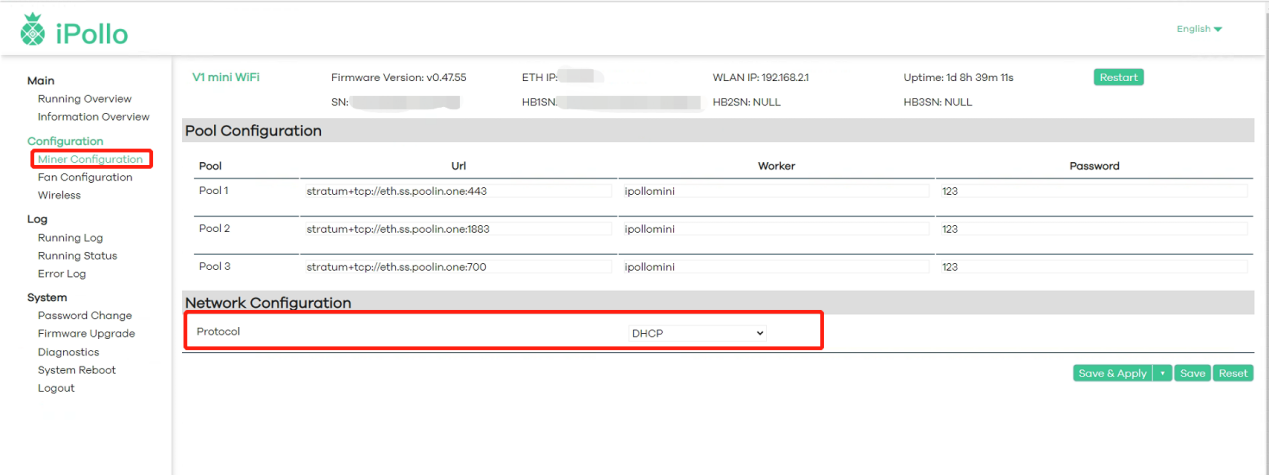Open the English language dropdown
Image resolution: width=1269 pixels, height=475 pixels.
click(1199, 29)
